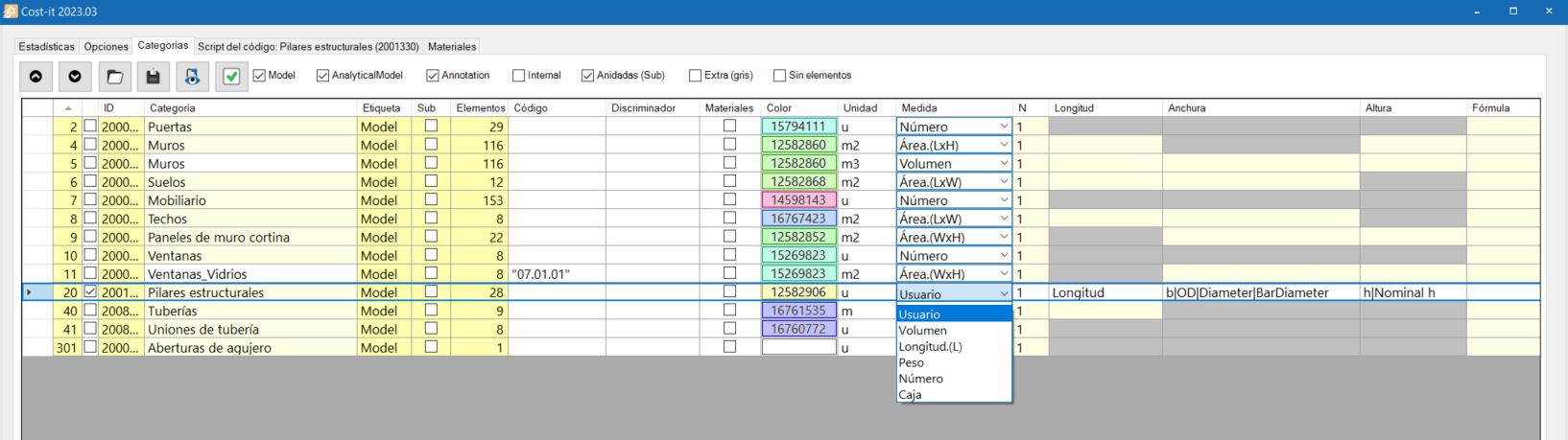Screen dimensions: 1568x440
Task: Collapse the Usuario dropdown for Pilares estructurales
Action: click(1004, 293)
